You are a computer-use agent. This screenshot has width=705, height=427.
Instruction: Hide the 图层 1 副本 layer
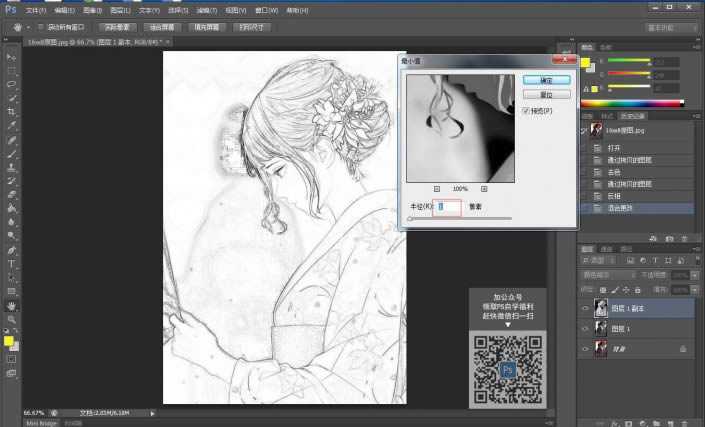[585, 309]
